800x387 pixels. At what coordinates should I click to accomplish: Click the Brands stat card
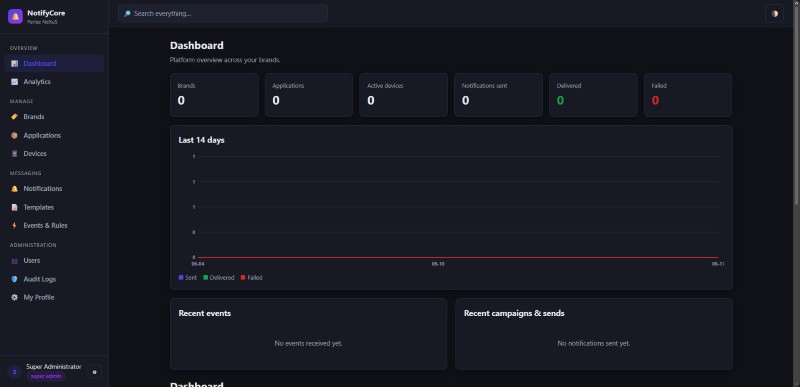coord(214,95)
